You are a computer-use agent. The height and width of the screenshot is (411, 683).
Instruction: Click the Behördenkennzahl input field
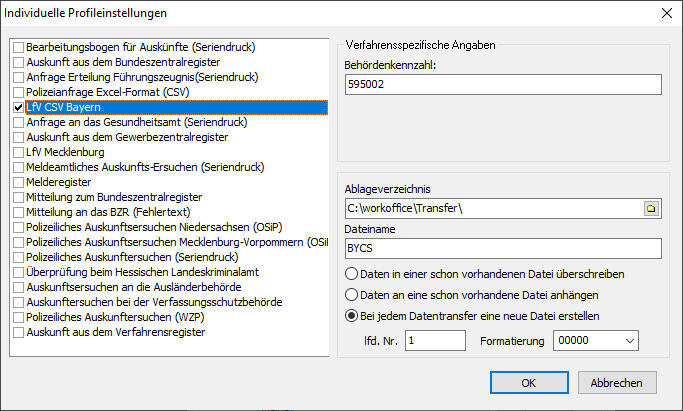pos(502,85)
